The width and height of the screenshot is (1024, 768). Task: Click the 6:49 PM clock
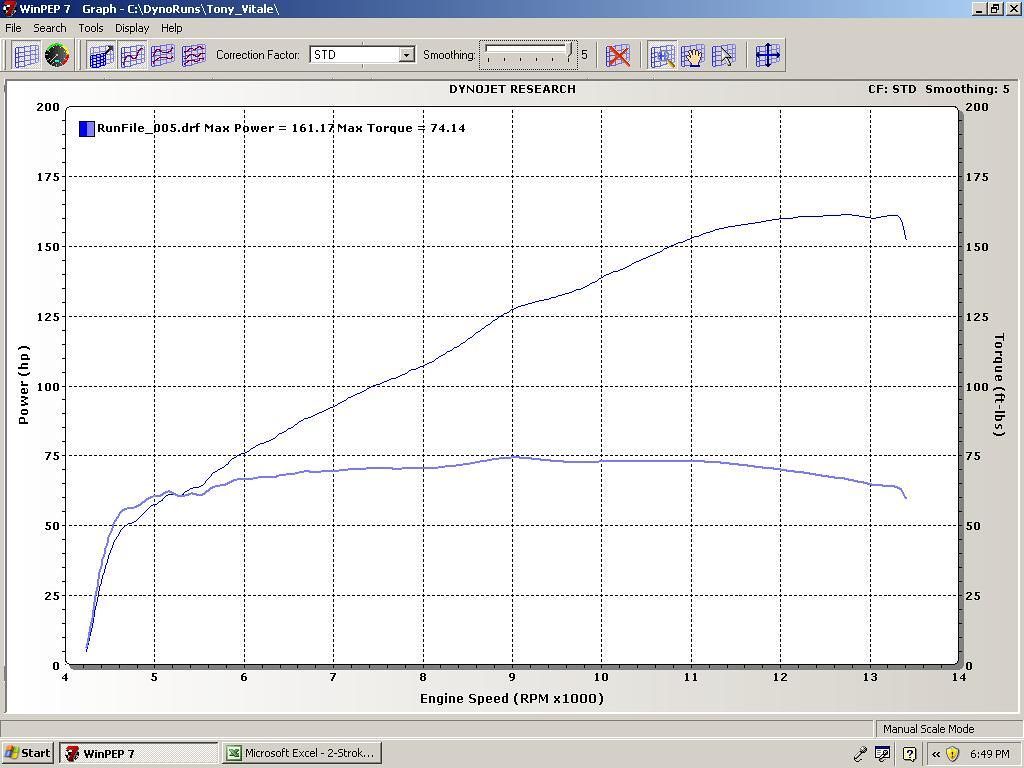989,754
